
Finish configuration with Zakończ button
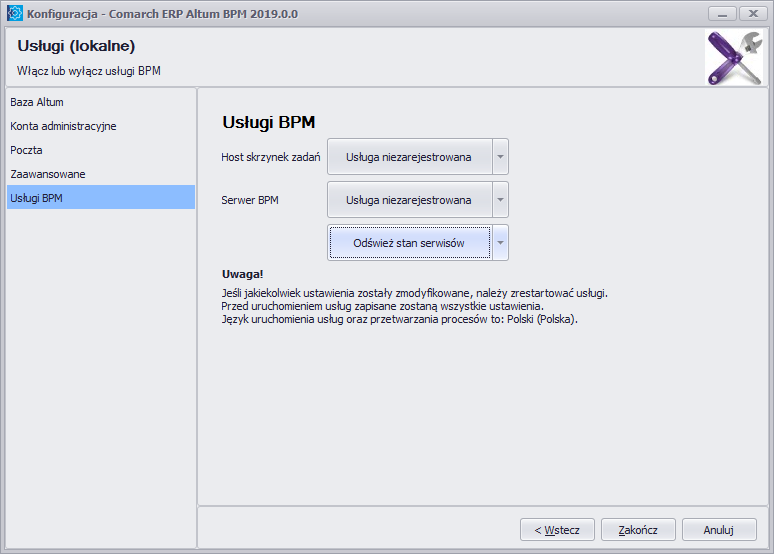pos(638,530)
